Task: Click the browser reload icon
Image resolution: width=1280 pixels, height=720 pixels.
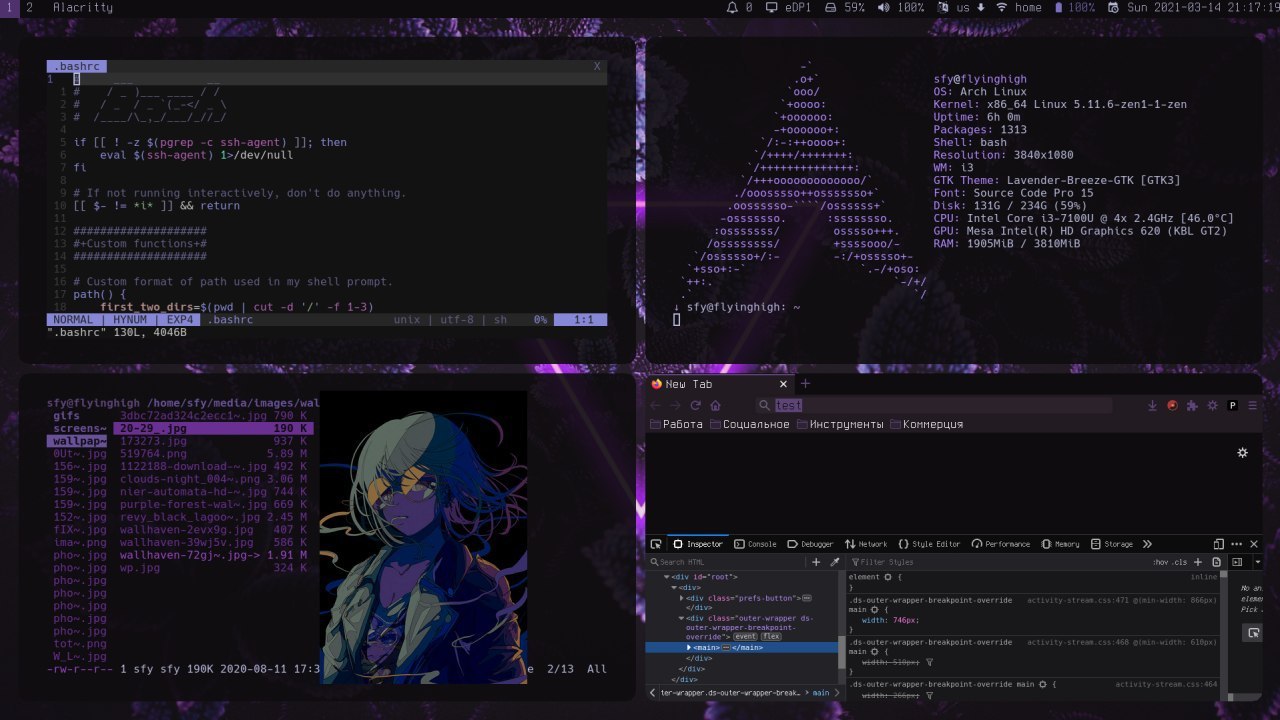Action: 696,405
